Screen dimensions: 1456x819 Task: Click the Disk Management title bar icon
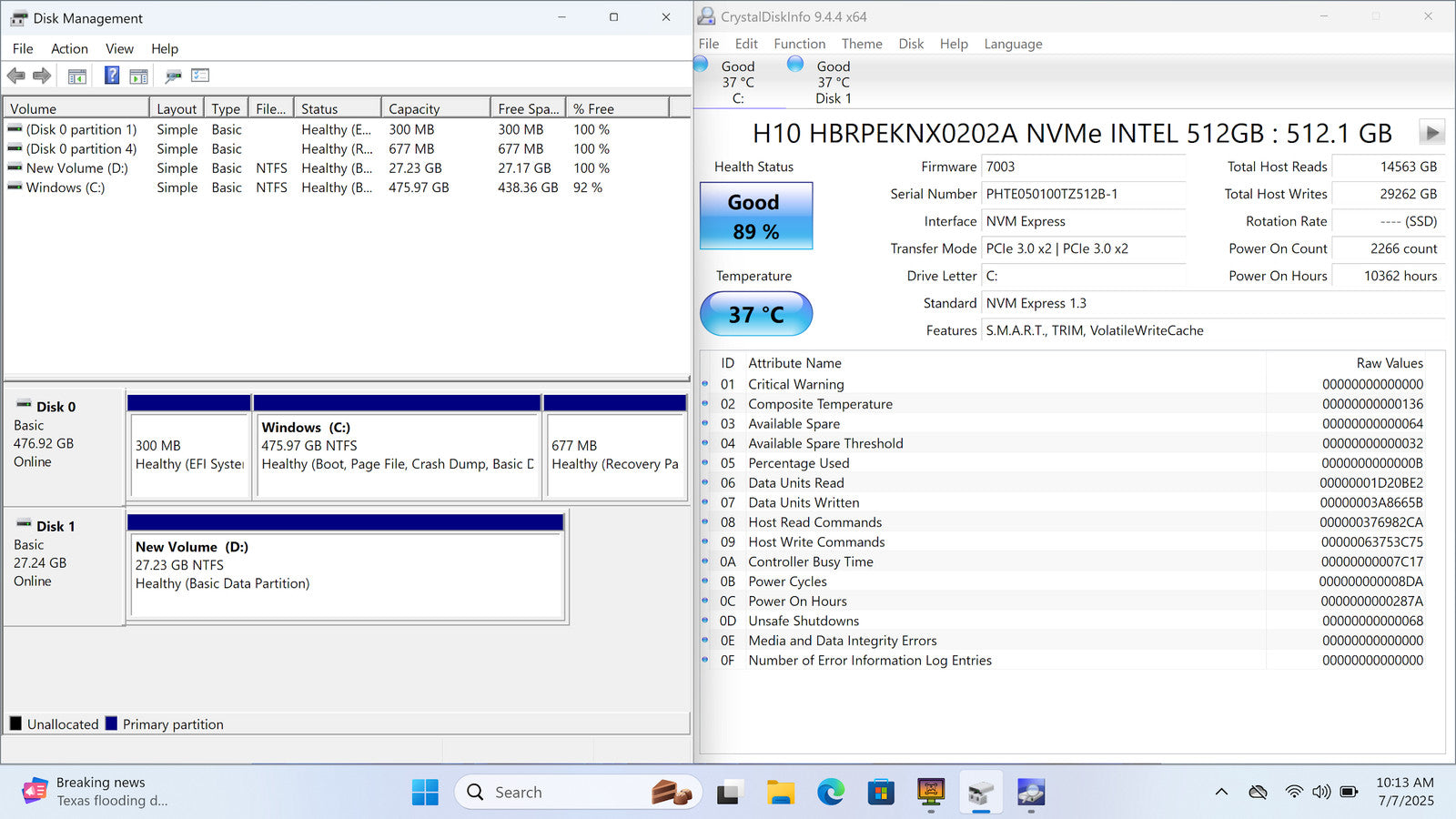click(18, 17)
